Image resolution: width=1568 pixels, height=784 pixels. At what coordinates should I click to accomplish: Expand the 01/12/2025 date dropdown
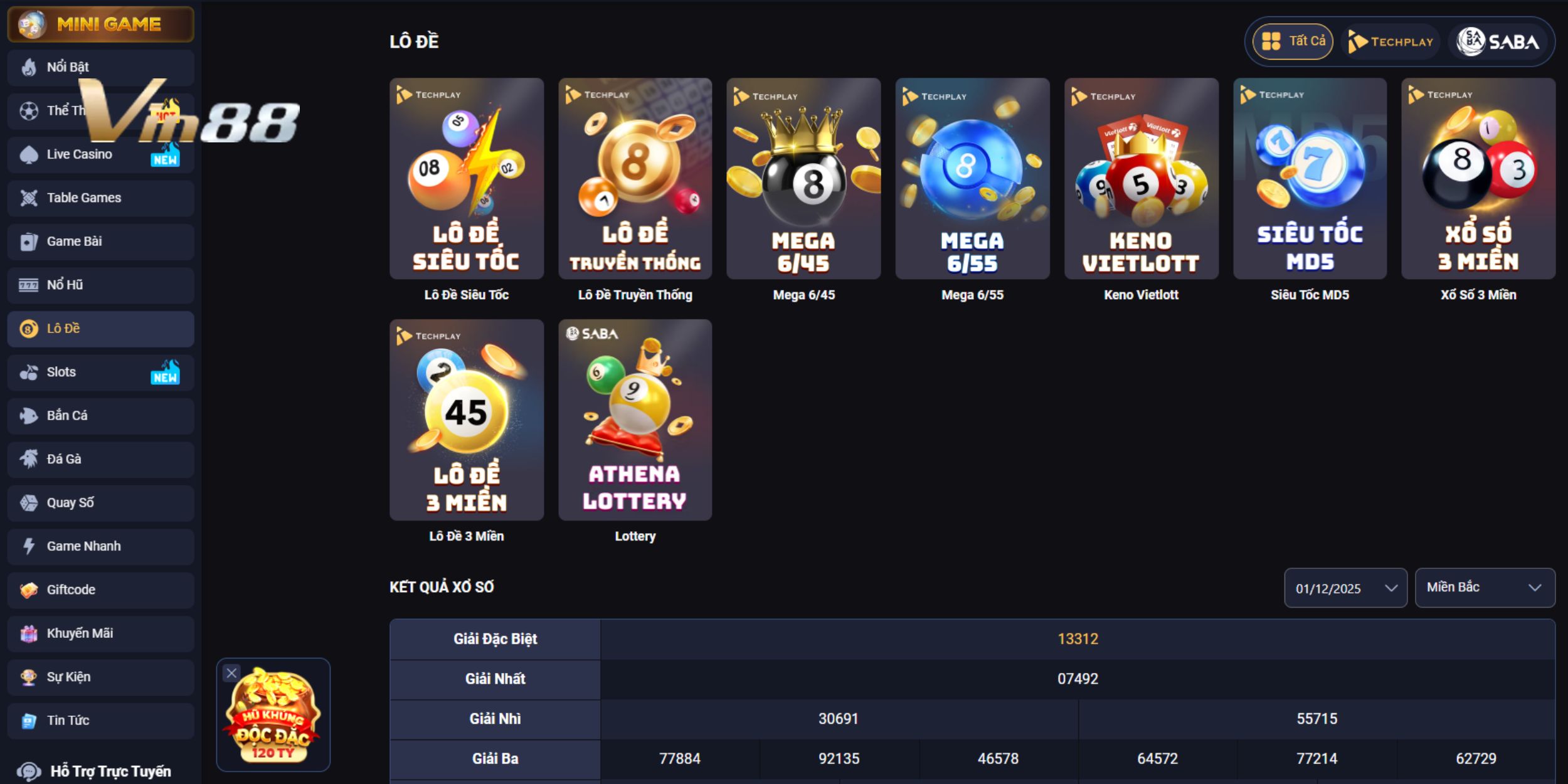pos(1345,588)
